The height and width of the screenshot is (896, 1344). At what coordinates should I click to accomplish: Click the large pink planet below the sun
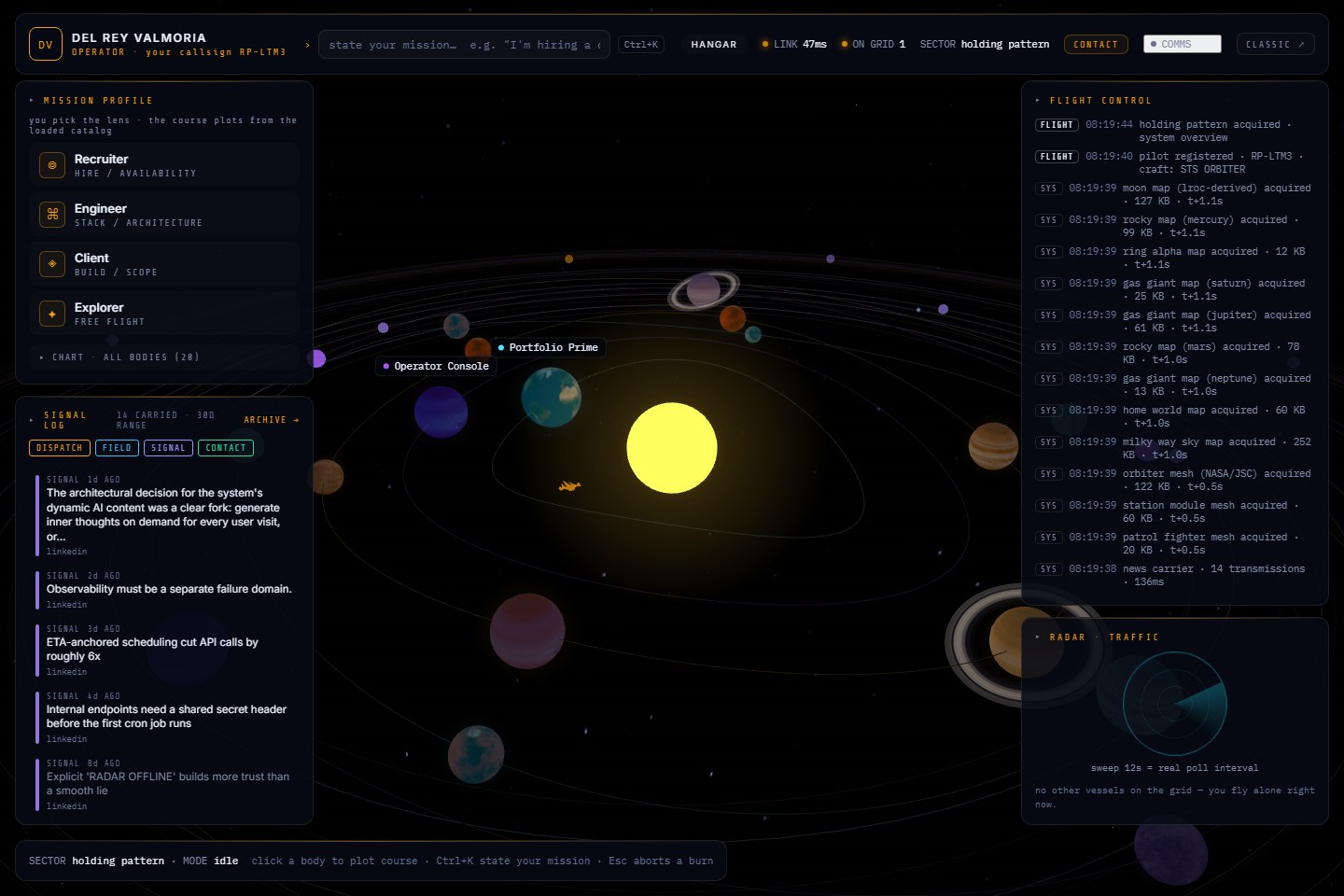pyautogui.click(x=527, y=631)
